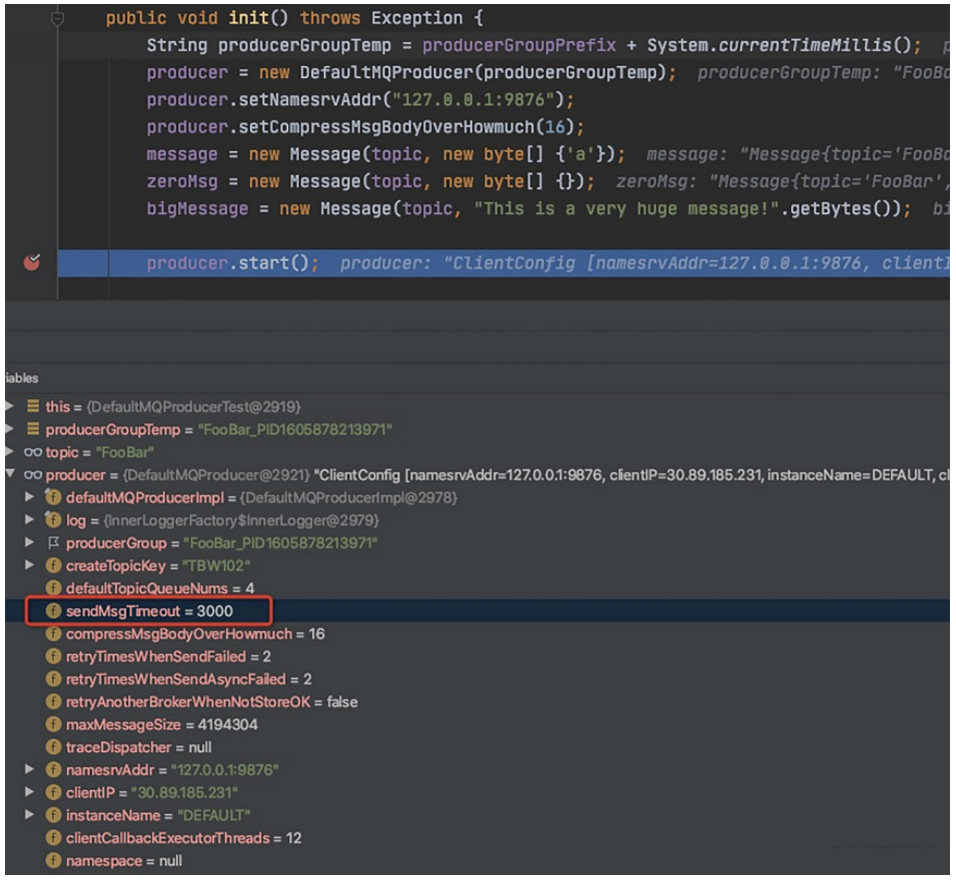
Task: Click the namespace variable name
Action: (104, 861)
